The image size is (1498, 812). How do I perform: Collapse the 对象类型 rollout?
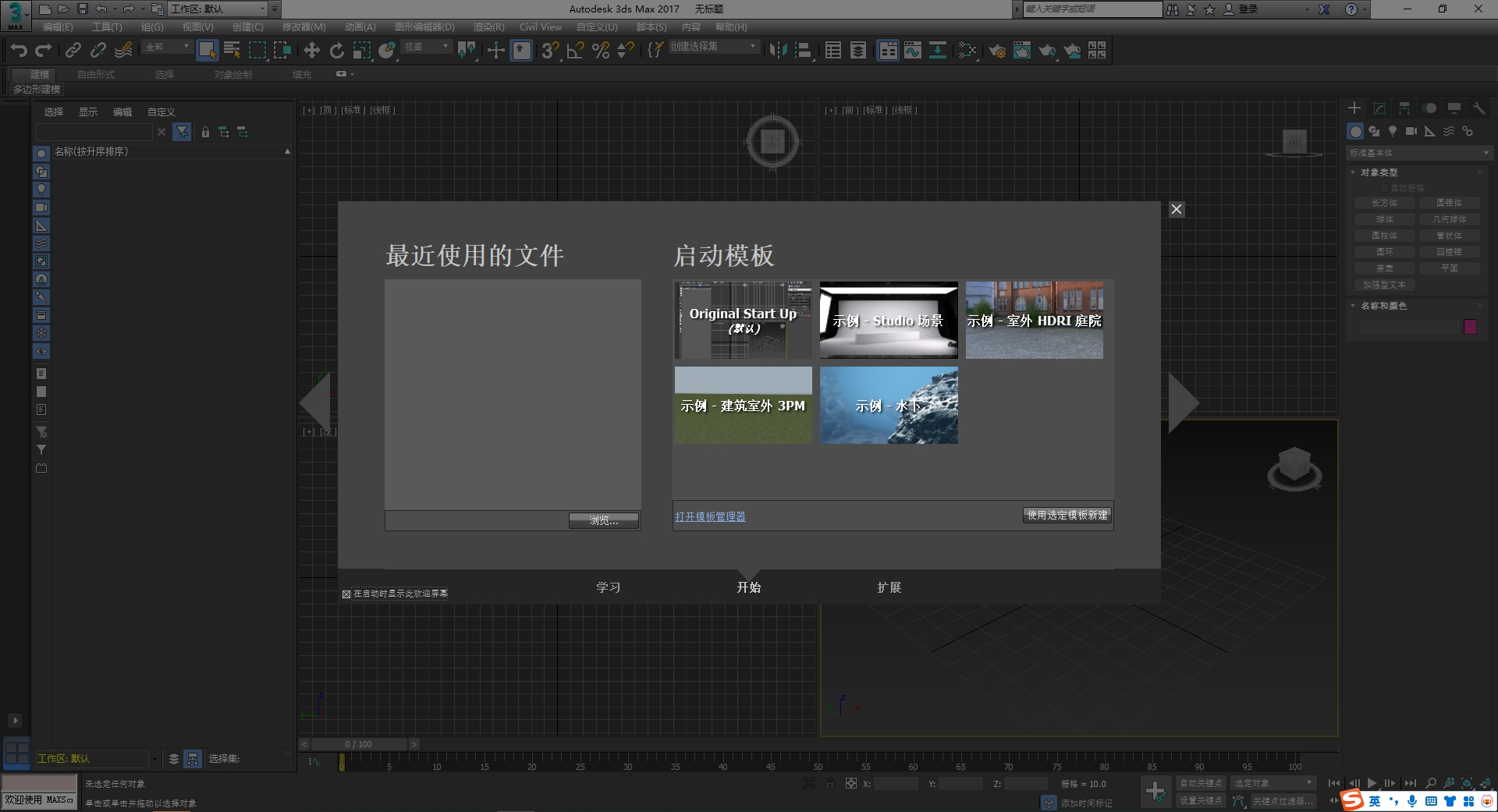pyautogui.click(x=1379, y=172)
